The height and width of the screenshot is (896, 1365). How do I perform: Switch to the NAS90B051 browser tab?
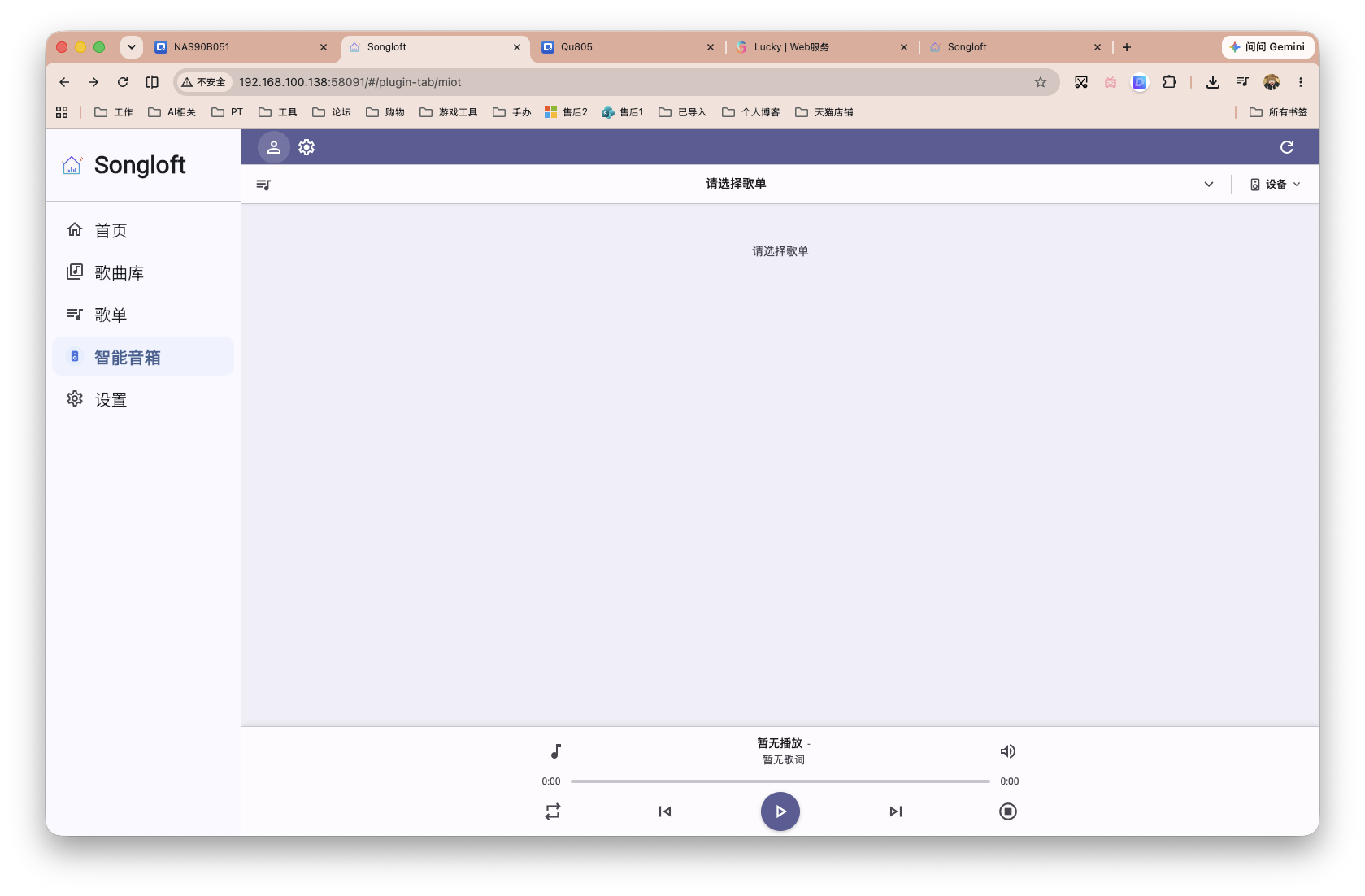pyautogui.click(x=241, y=47)
